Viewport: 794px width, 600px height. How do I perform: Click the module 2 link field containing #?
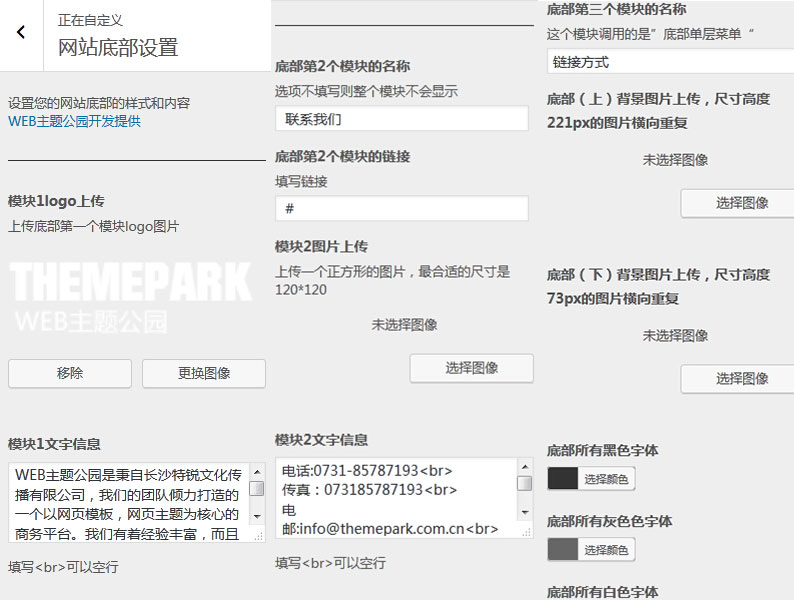[x=401, y=209]
